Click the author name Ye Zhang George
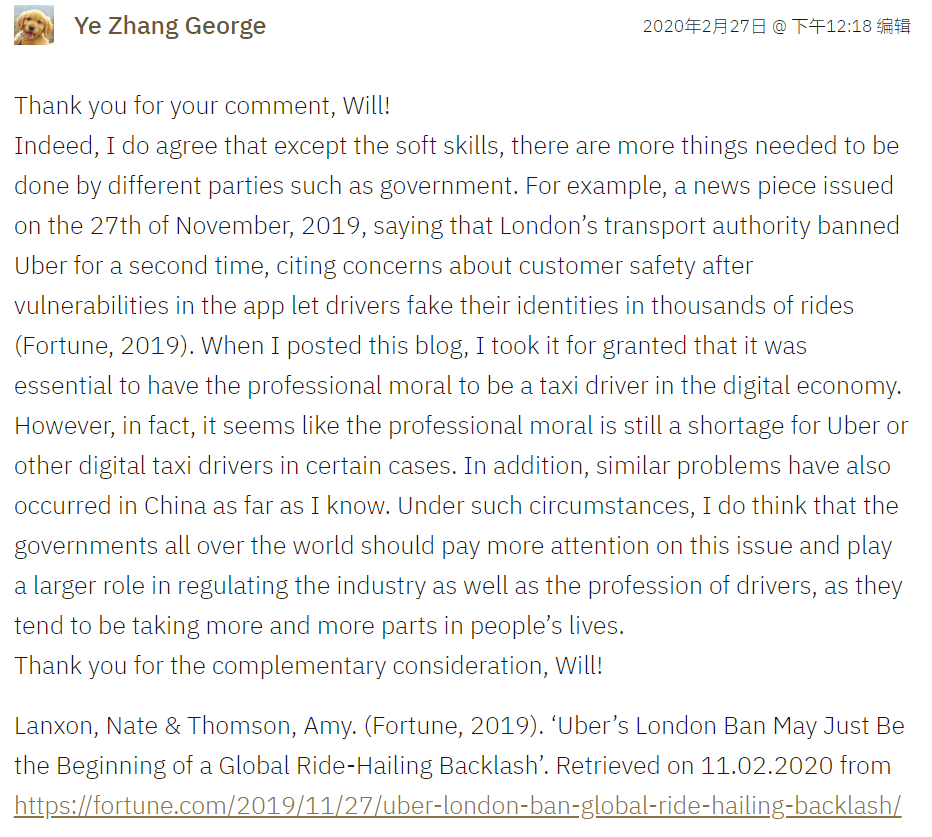This screenshot has width=932, height=837. coord(170,26)
